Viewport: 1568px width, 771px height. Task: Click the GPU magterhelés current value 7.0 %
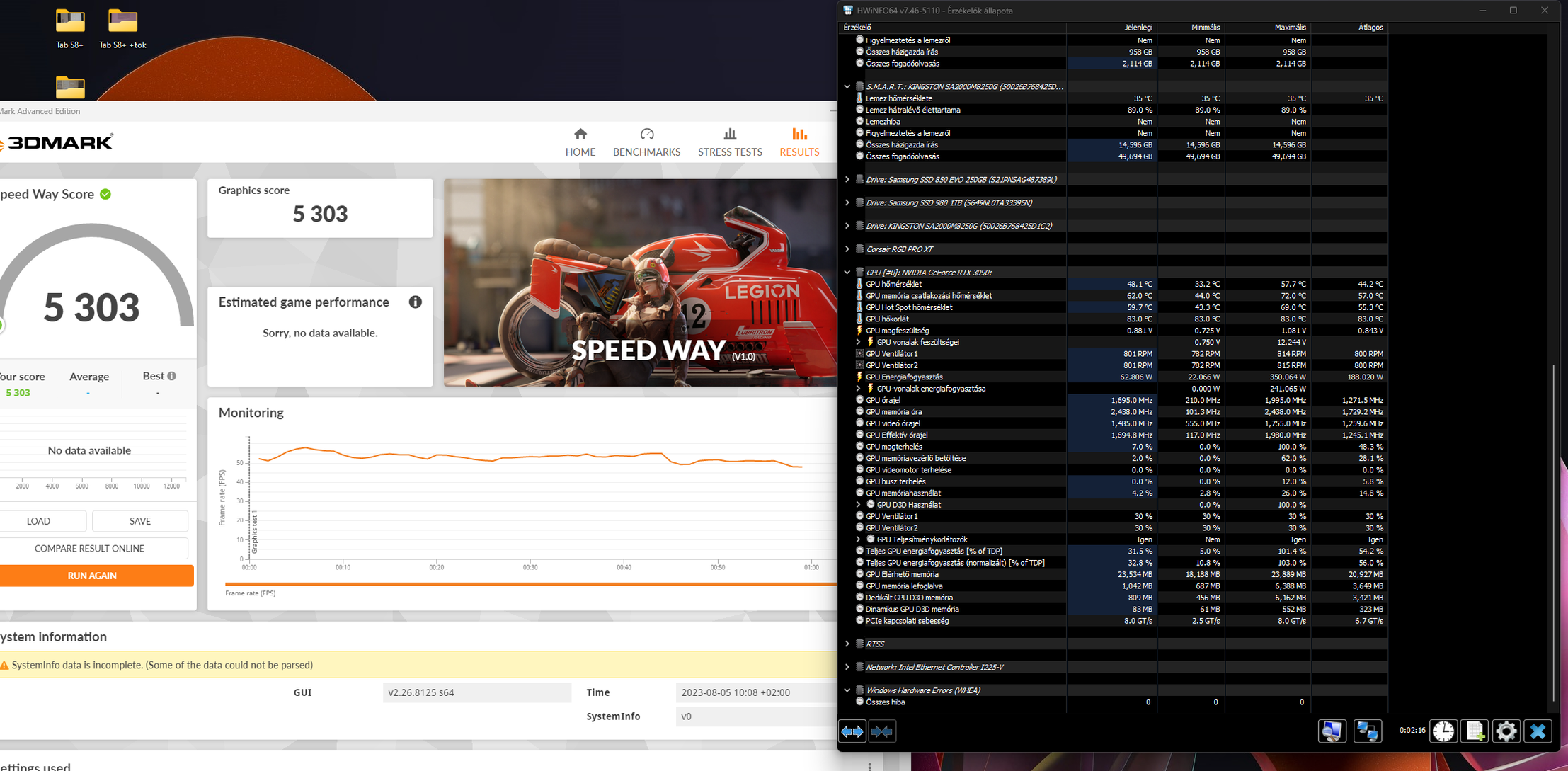coord(1142,447)
